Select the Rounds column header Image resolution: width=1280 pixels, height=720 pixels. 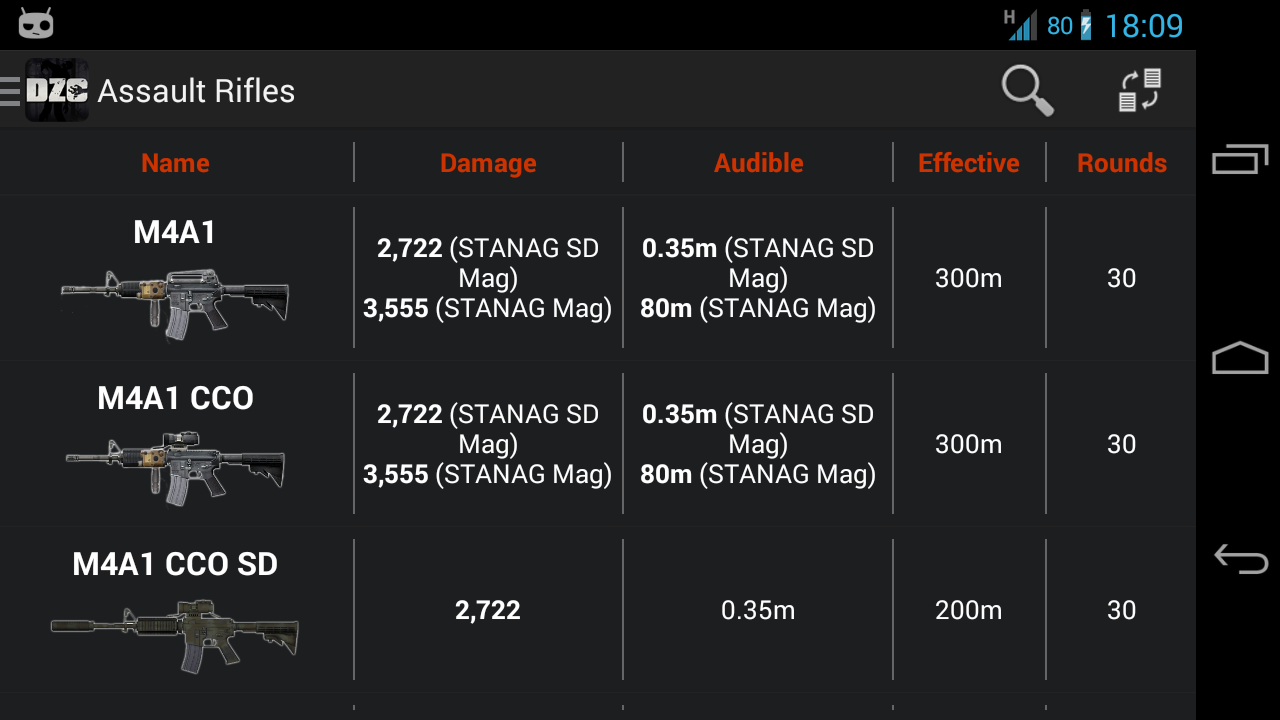1122,163
